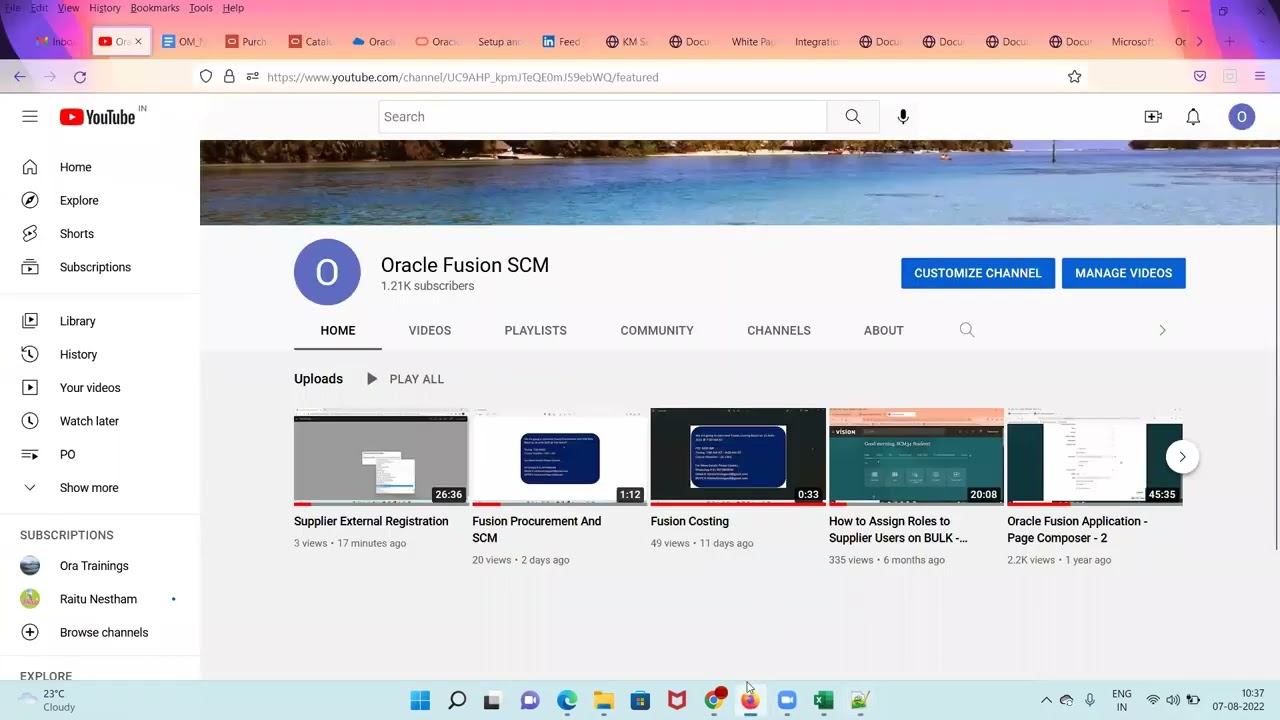Switch to the VIDEOS tab
The height and width of the screenshot is (720, 1280).
[x=430, y=330]
